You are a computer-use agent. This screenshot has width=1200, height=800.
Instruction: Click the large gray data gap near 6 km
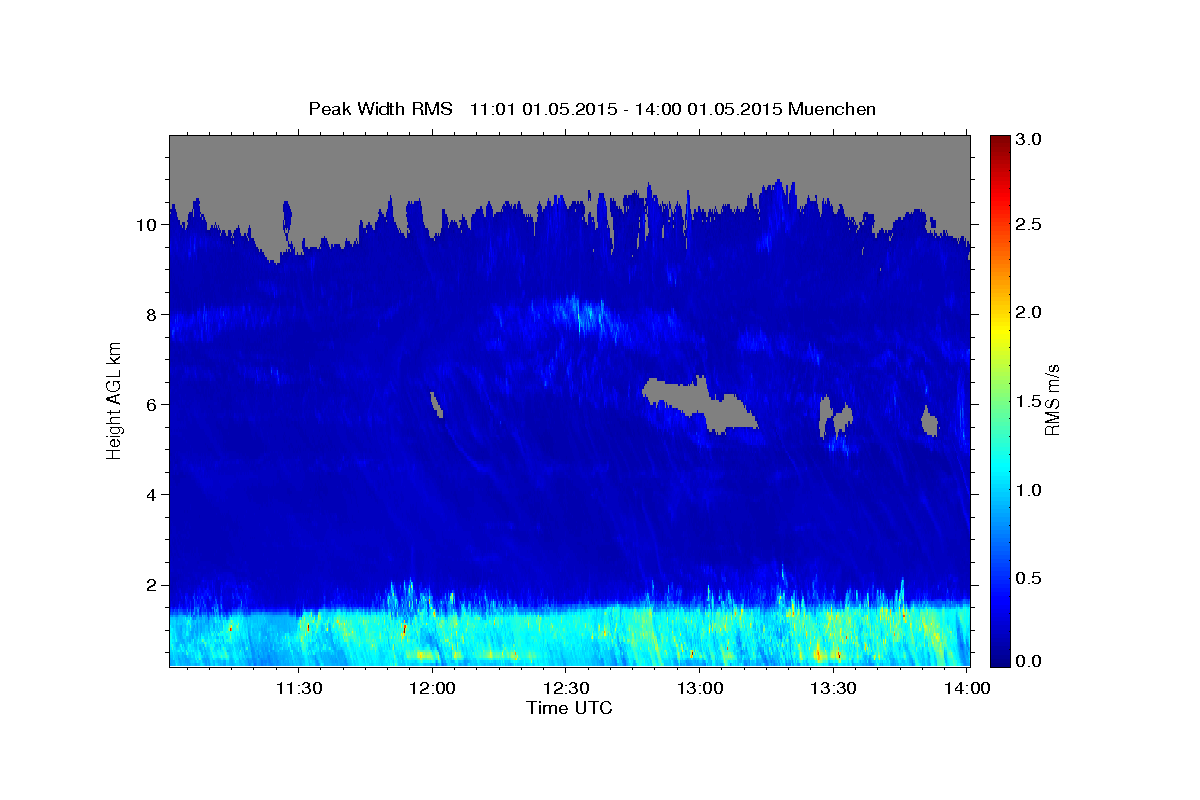pyautogui.click(x=700, y=402)
